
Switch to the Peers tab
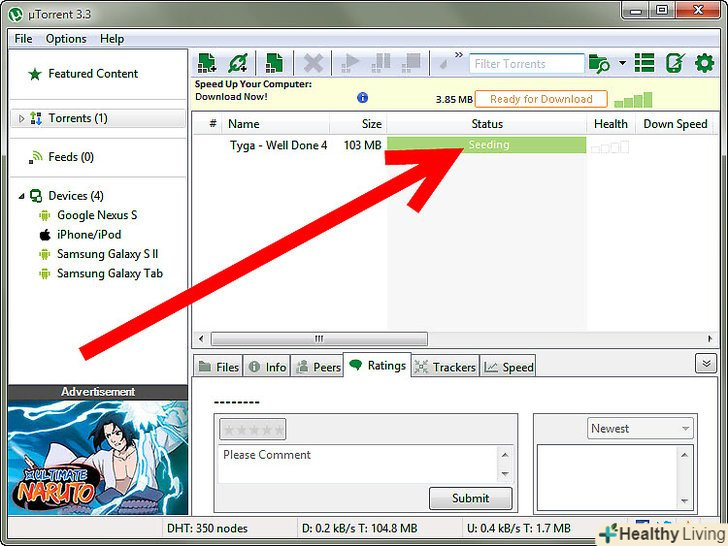point(318,367)
